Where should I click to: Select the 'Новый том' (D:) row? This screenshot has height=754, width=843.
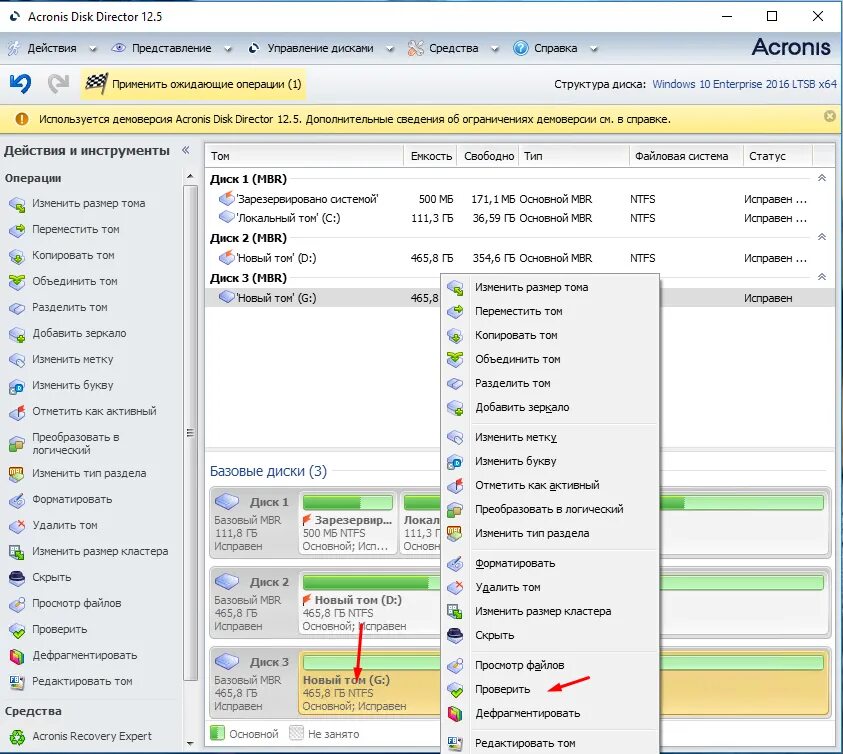coord(519,258)
